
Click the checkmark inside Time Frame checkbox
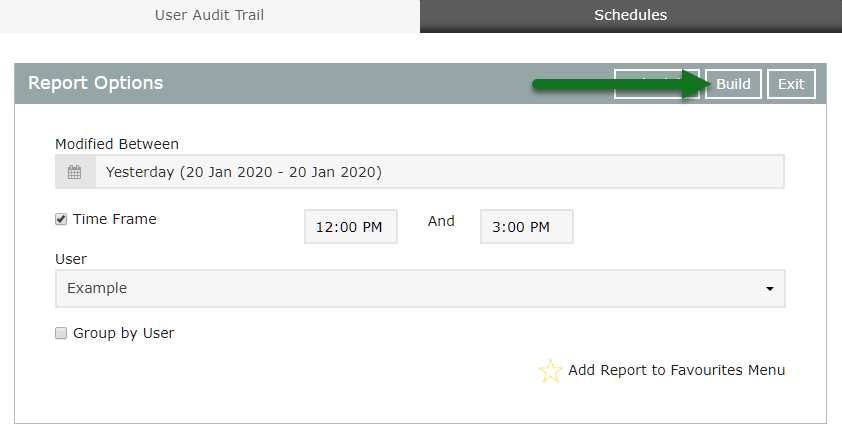61,219
